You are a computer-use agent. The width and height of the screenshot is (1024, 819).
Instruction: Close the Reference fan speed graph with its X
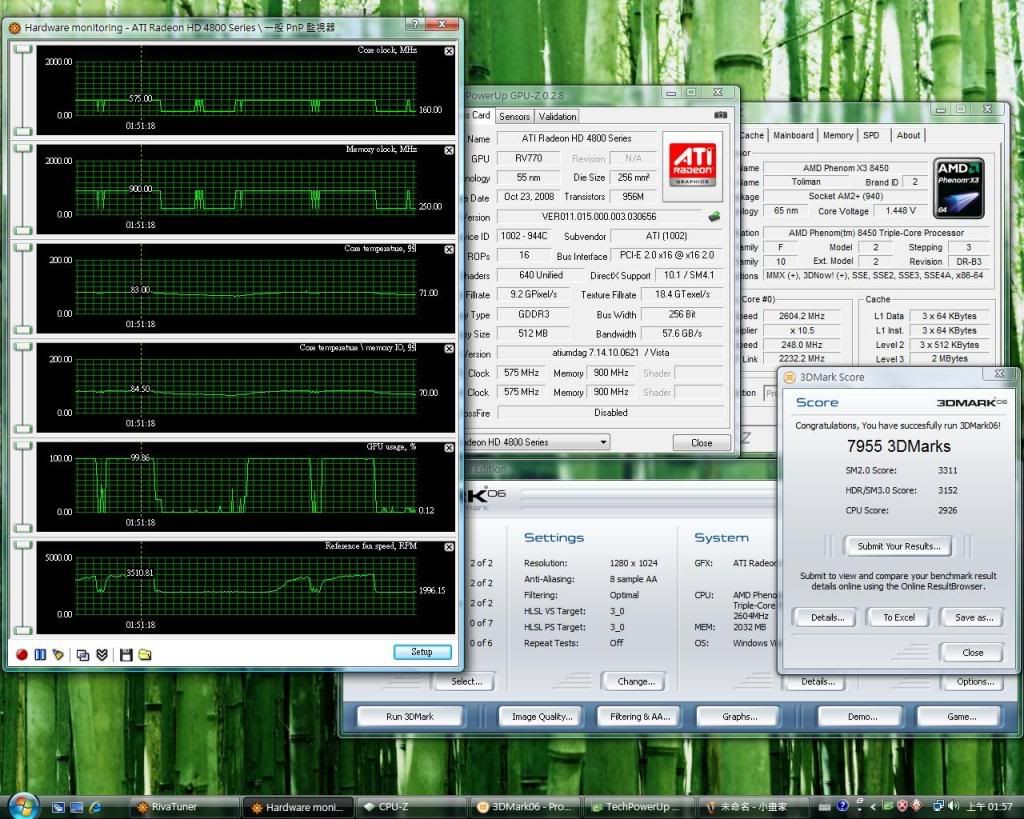coord(449,547)
